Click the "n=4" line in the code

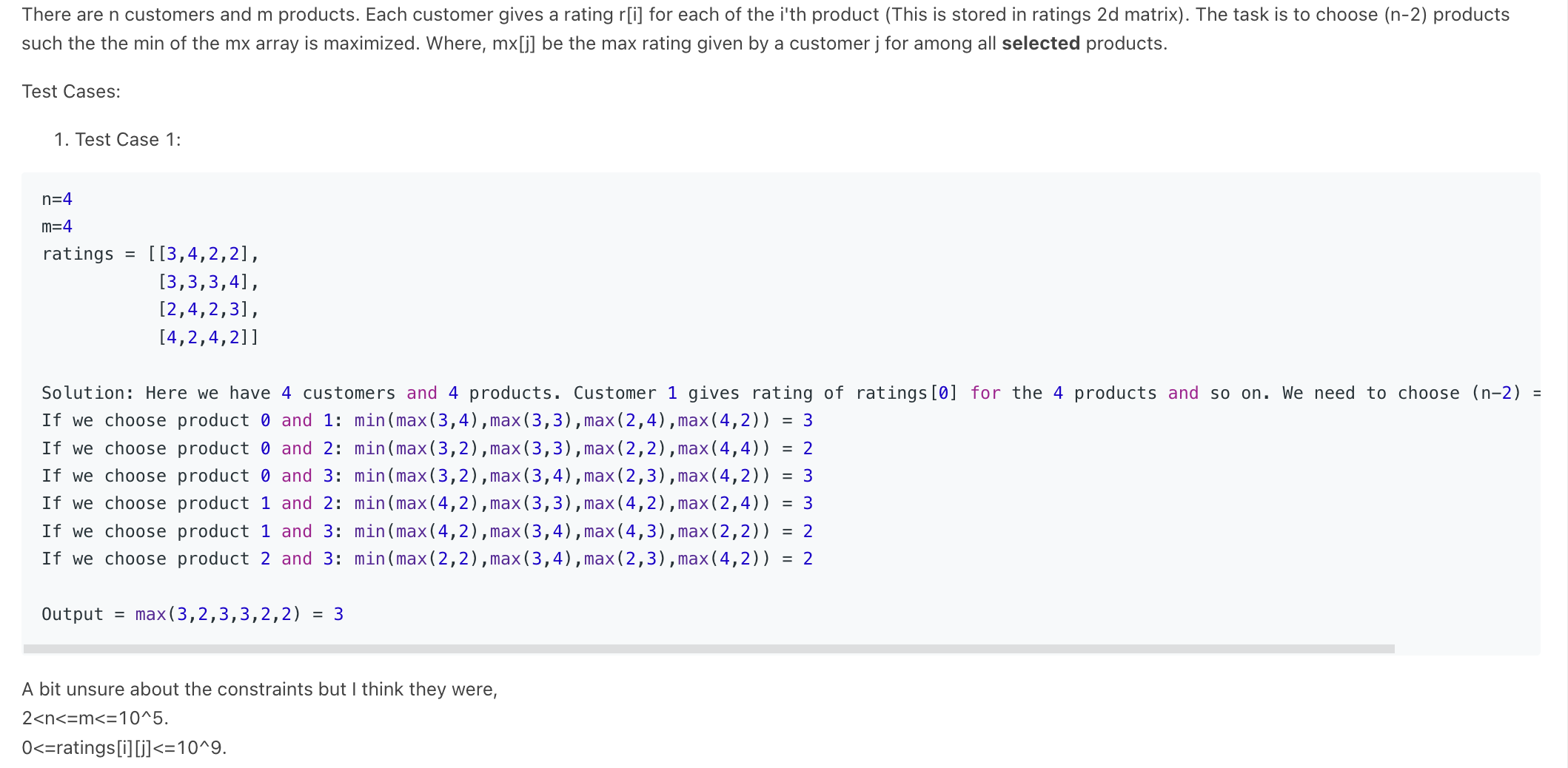[57, 200]
